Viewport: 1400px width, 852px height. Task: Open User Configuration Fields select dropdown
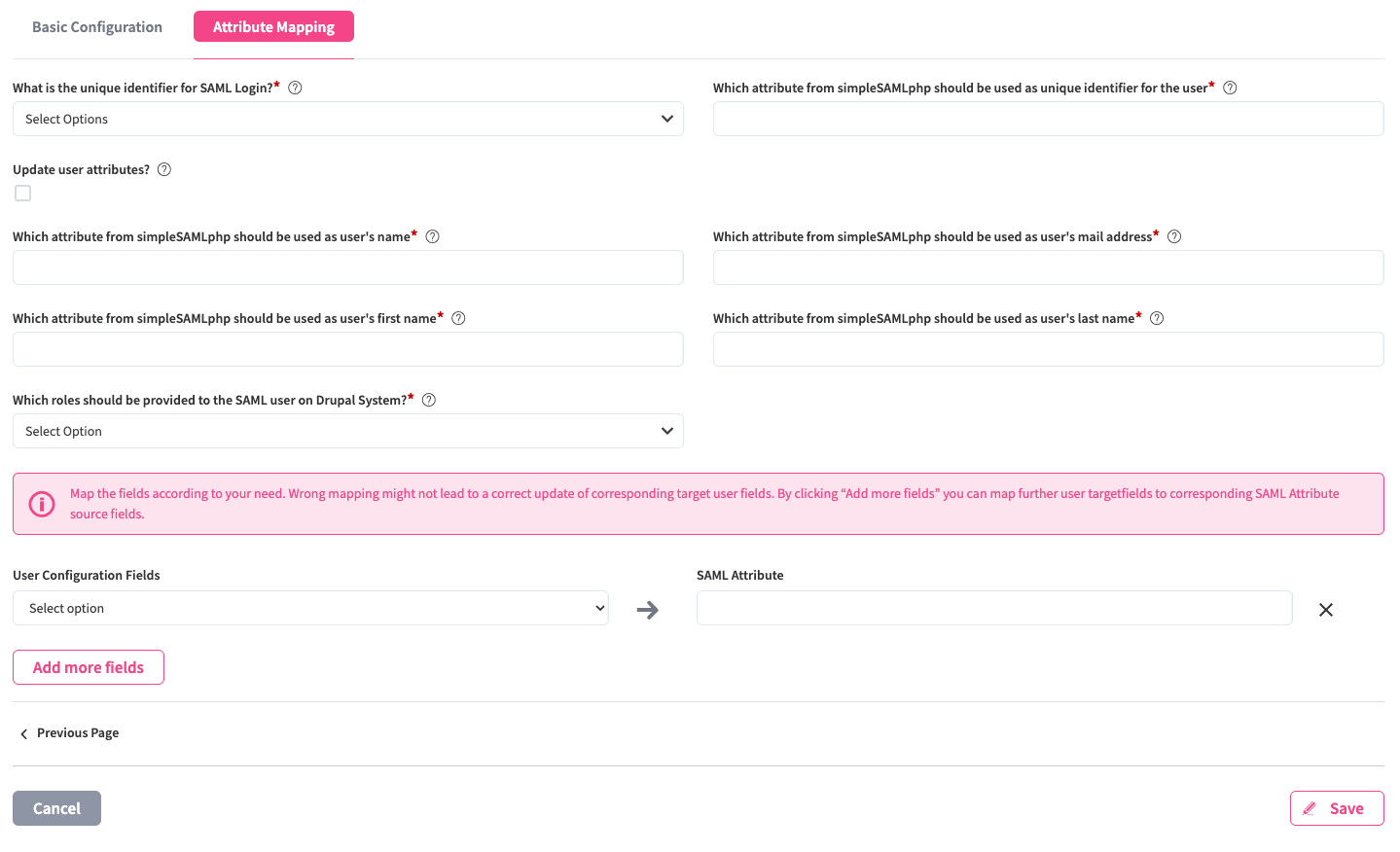click(310, 608)
